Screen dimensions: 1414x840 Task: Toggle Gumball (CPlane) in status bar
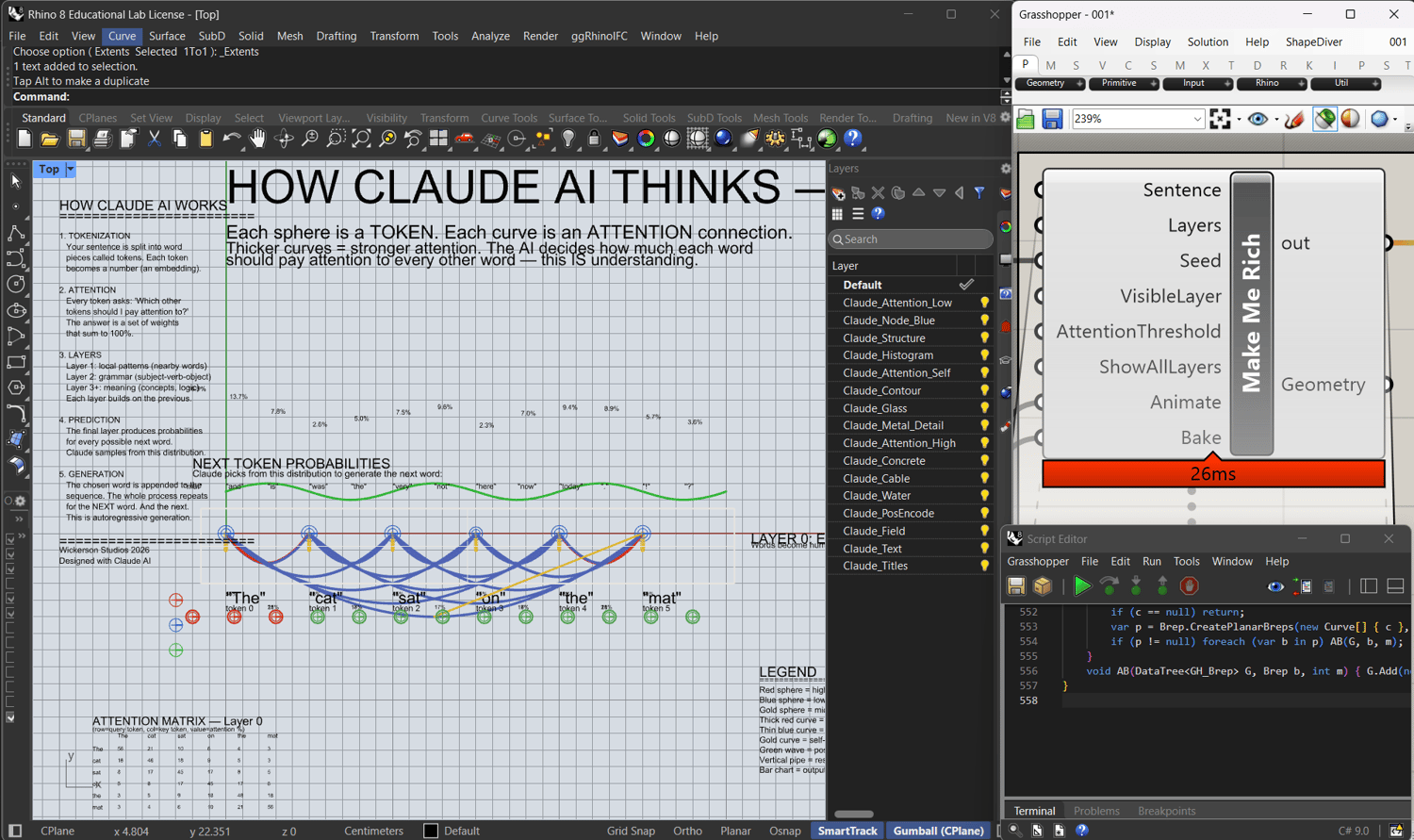[x=938, y=831]
